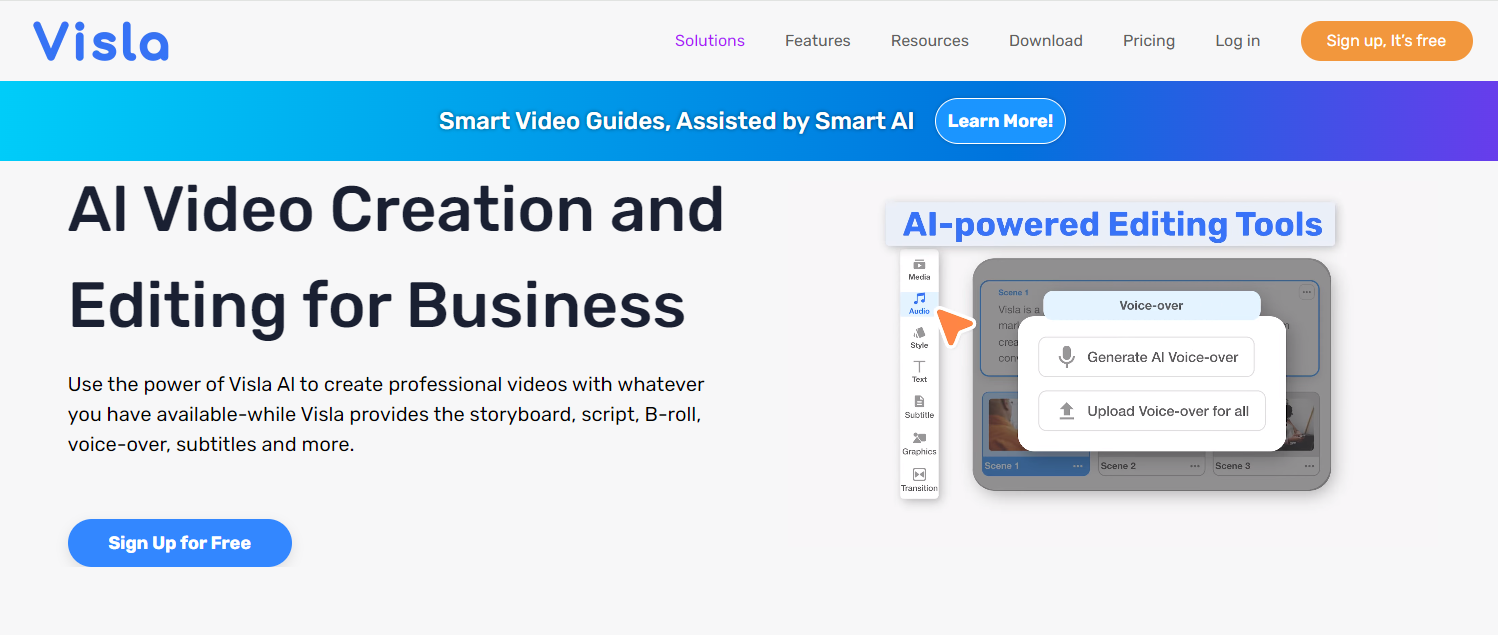1498x635 pixels.
Task: Open the Resources menu
Action: tap(930, 41)
